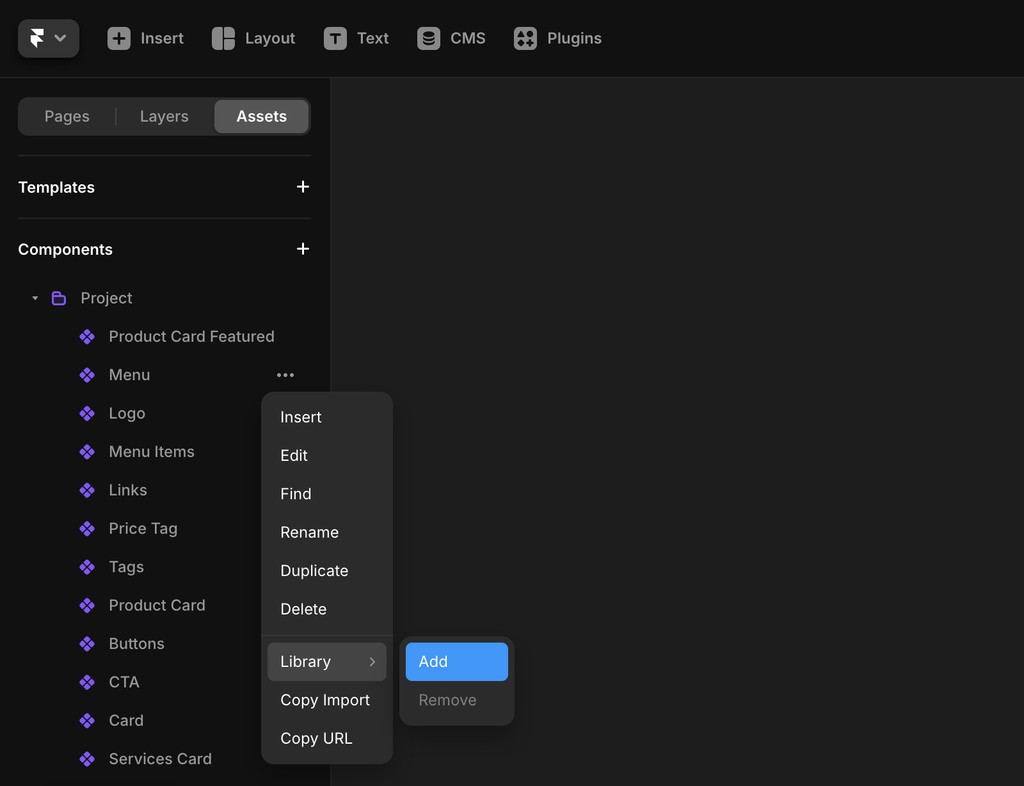Open the Insert panel icon
1024x786 pixels.
120,38
